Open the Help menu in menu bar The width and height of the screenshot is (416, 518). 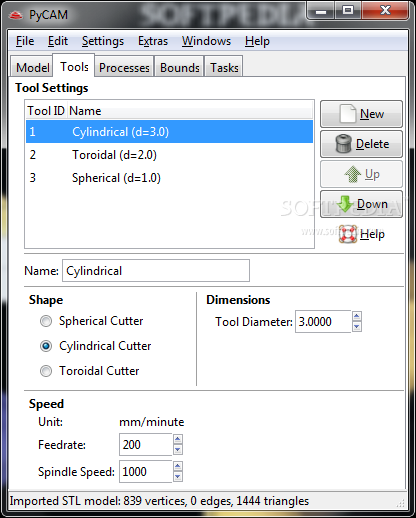point(257,41)
